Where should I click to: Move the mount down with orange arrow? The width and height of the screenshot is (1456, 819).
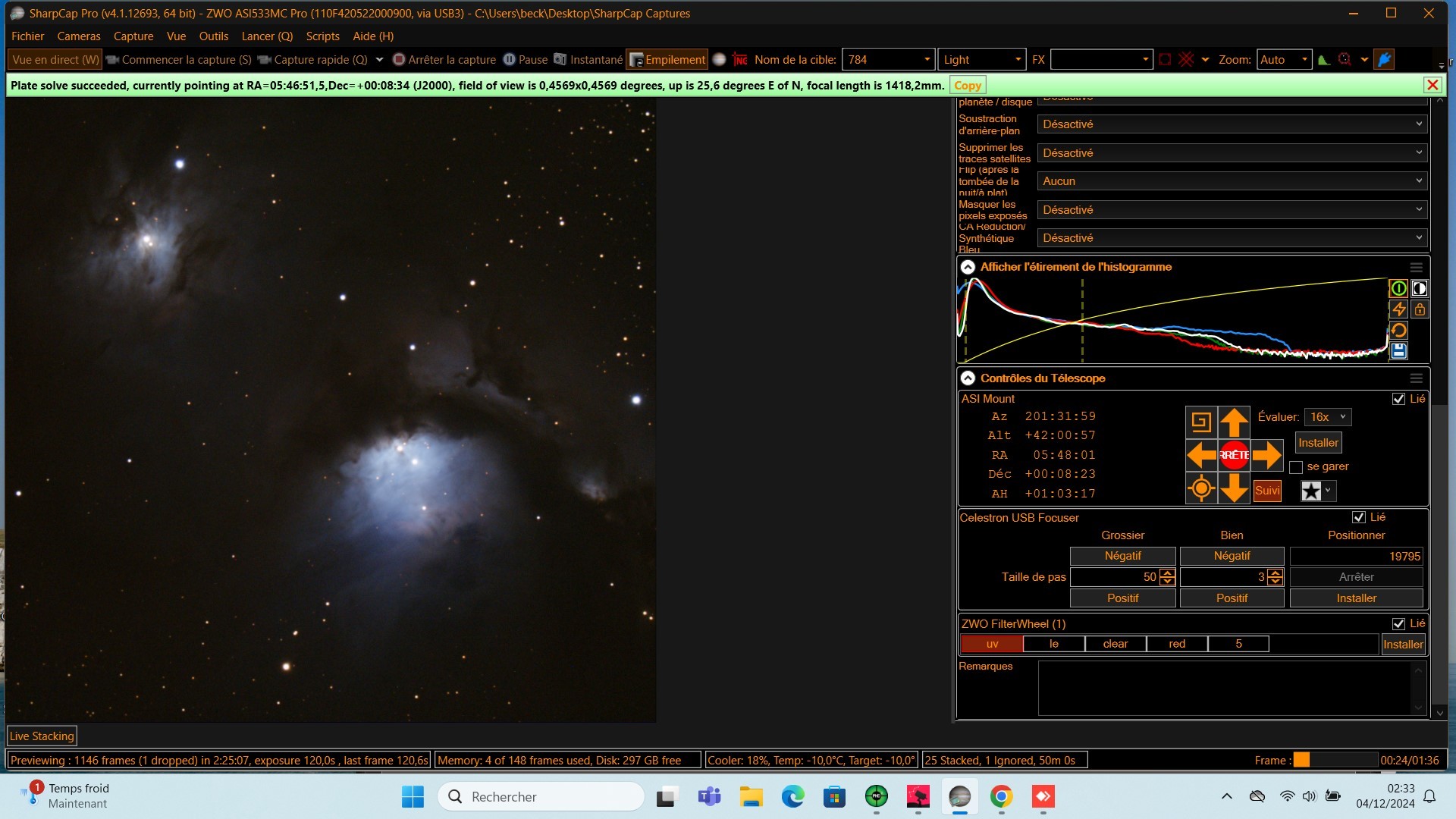1234,488
